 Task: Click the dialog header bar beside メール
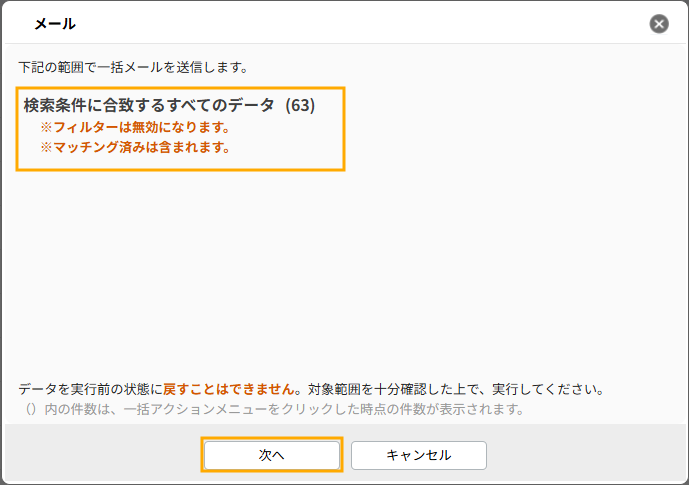(x=350, y=24)
